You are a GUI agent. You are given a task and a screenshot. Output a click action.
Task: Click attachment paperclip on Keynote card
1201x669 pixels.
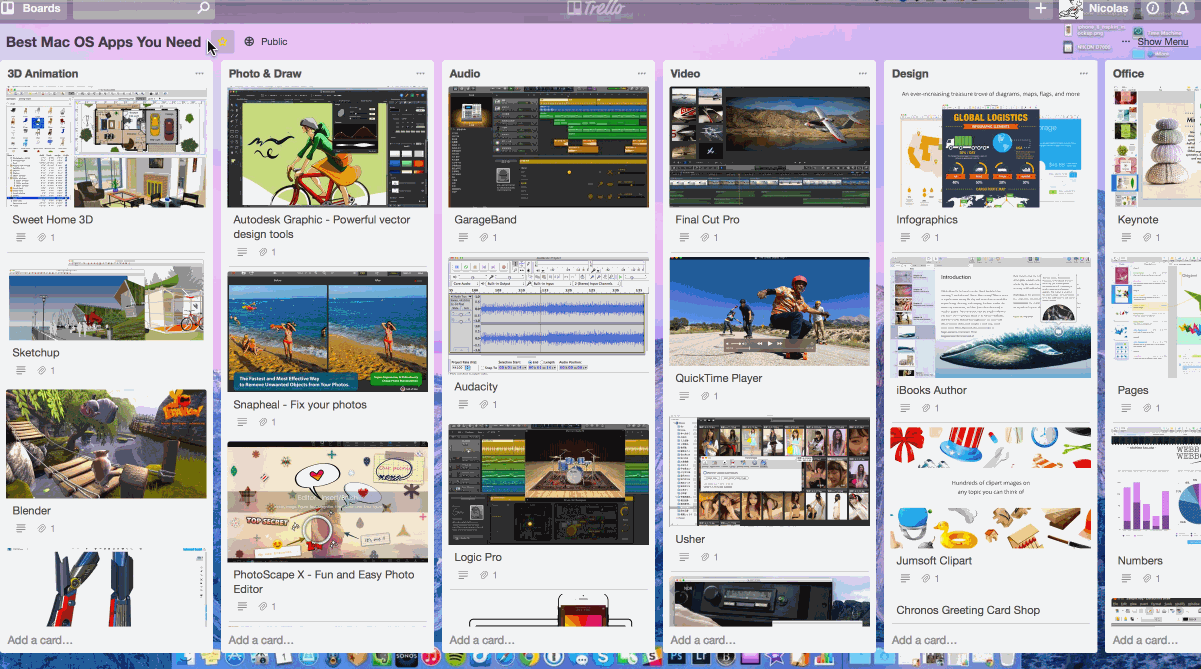click(1147, 238)
